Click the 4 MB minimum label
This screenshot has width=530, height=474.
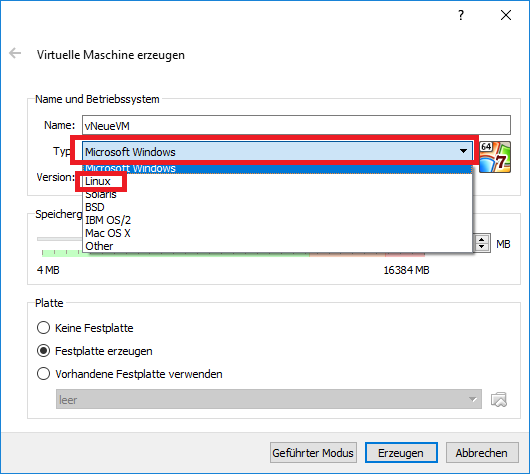click(48, 270)
